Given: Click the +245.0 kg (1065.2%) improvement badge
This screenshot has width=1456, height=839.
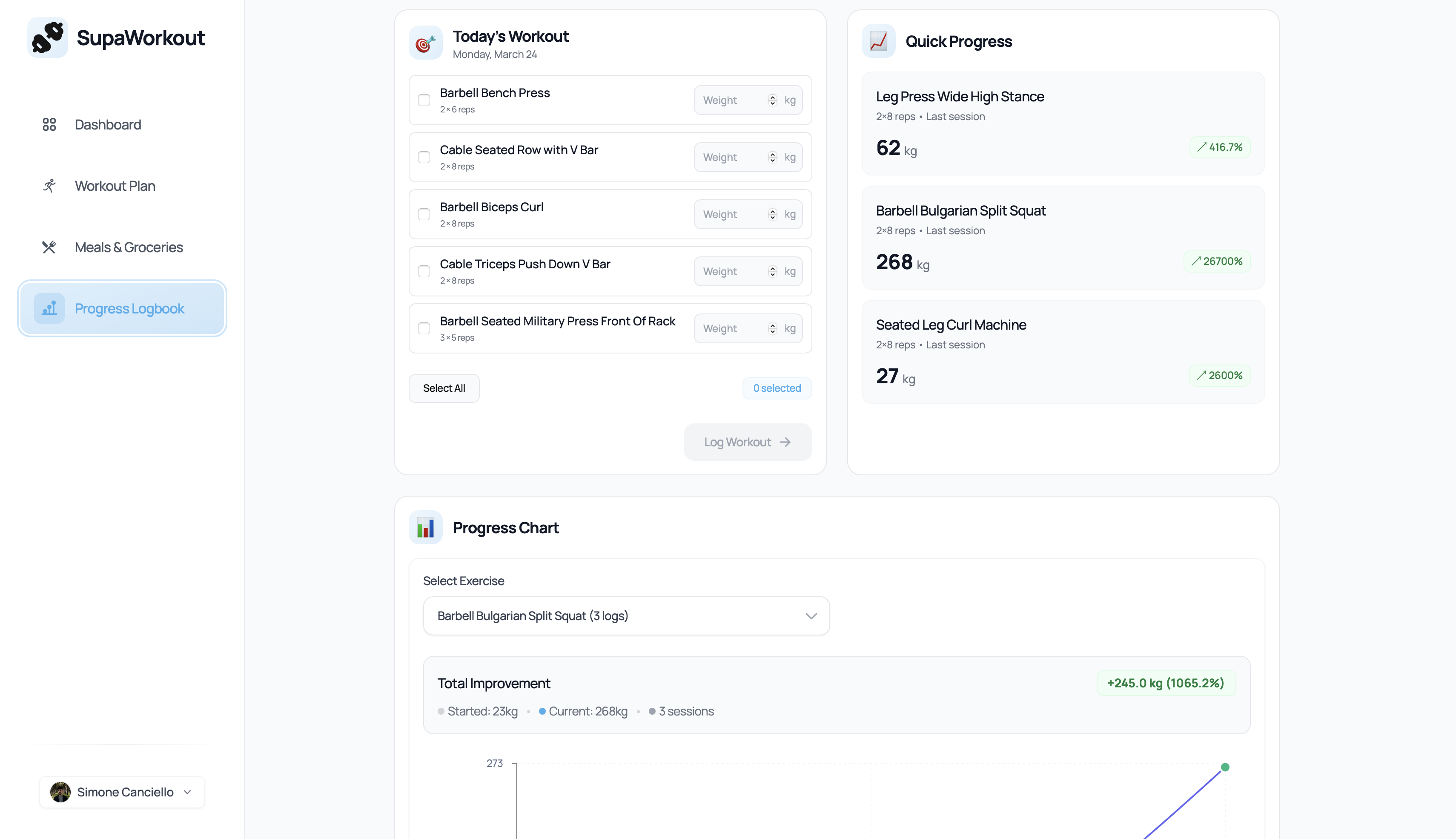Looking at the screenshot, I should point(1166,683).
